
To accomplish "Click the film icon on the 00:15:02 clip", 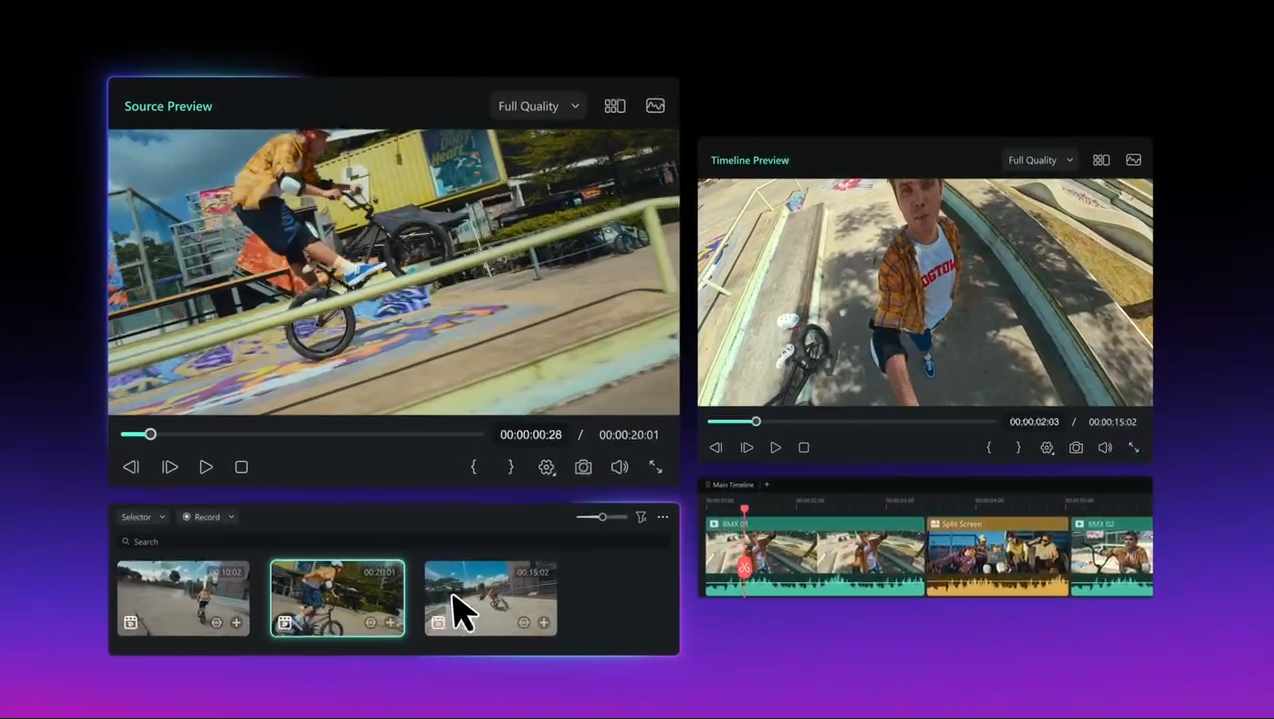I will pyautogui.click(x=438, y=623).
